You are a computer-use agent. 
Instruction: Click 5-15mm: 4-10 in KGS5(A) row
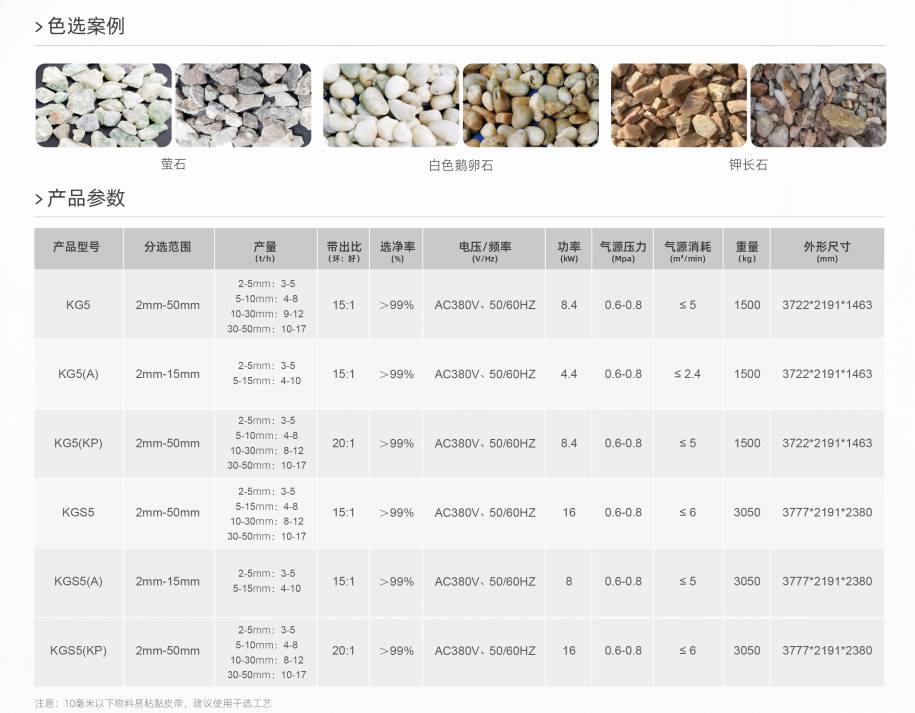coord(267,589)
